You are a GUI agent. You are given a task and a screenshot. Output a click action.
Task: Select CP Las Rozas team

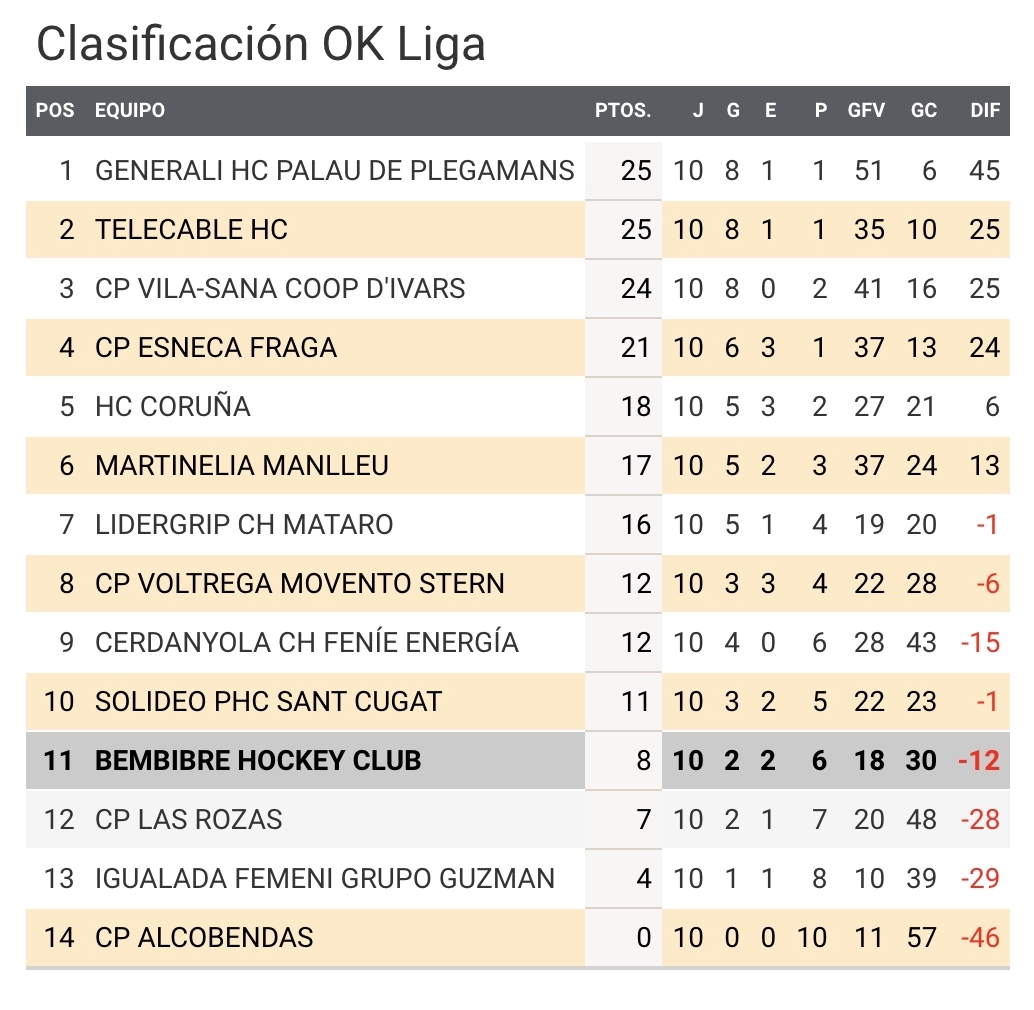coord(189,819)
